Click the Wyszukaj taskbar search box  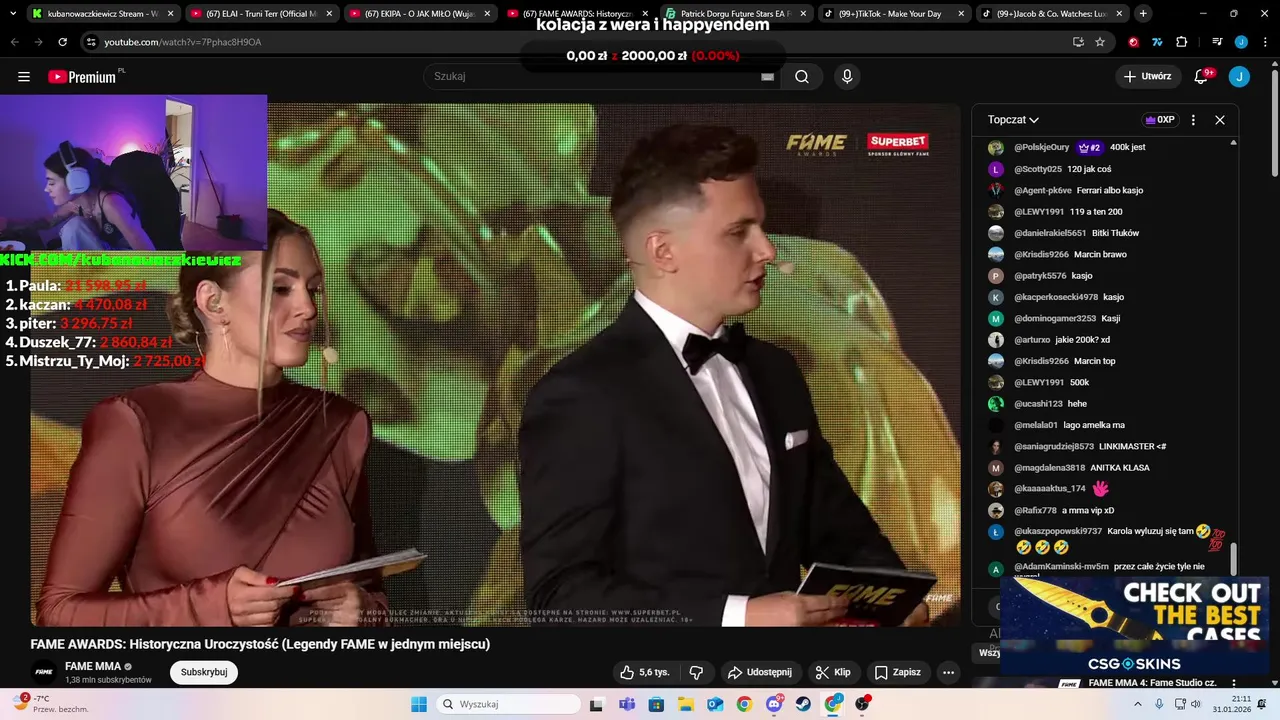click(x=507, y=704)
